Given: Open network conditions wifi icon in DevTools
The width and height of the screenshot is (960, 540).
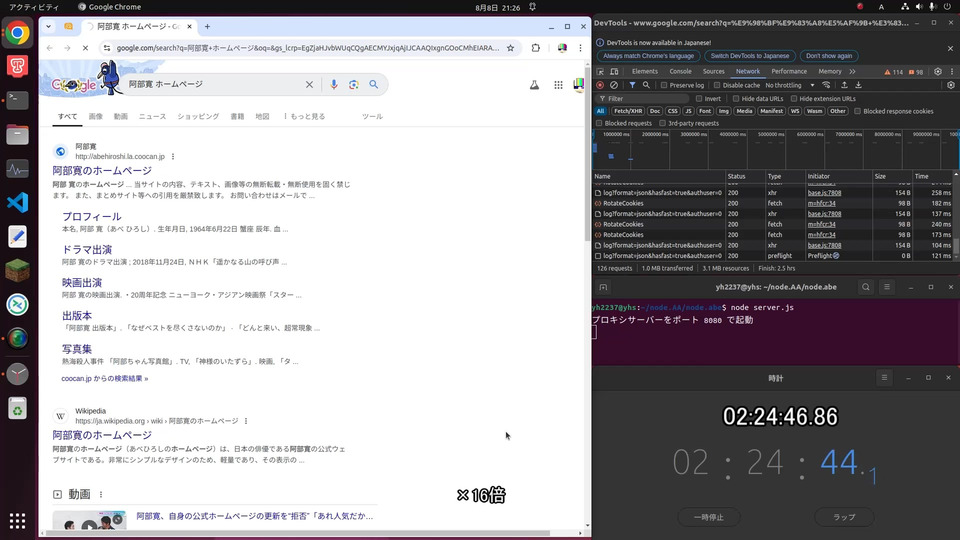Looking at the screenshot, I should pos(826,85).
